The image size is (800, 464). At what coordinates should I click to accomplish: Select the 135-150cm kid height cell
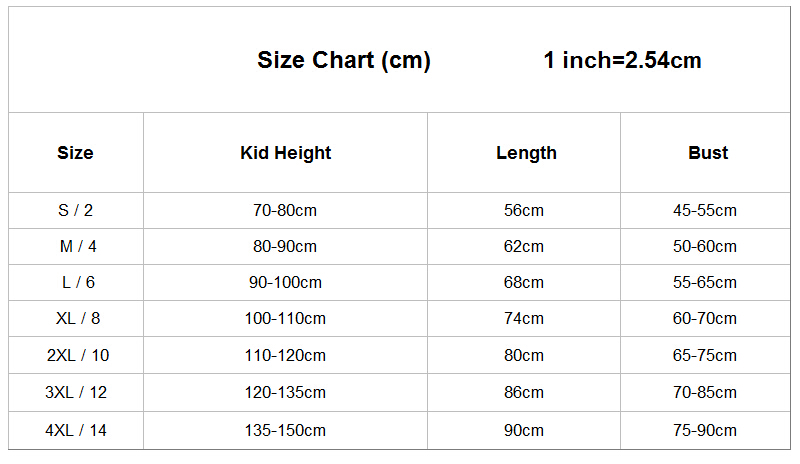click(x=285, y=430)
